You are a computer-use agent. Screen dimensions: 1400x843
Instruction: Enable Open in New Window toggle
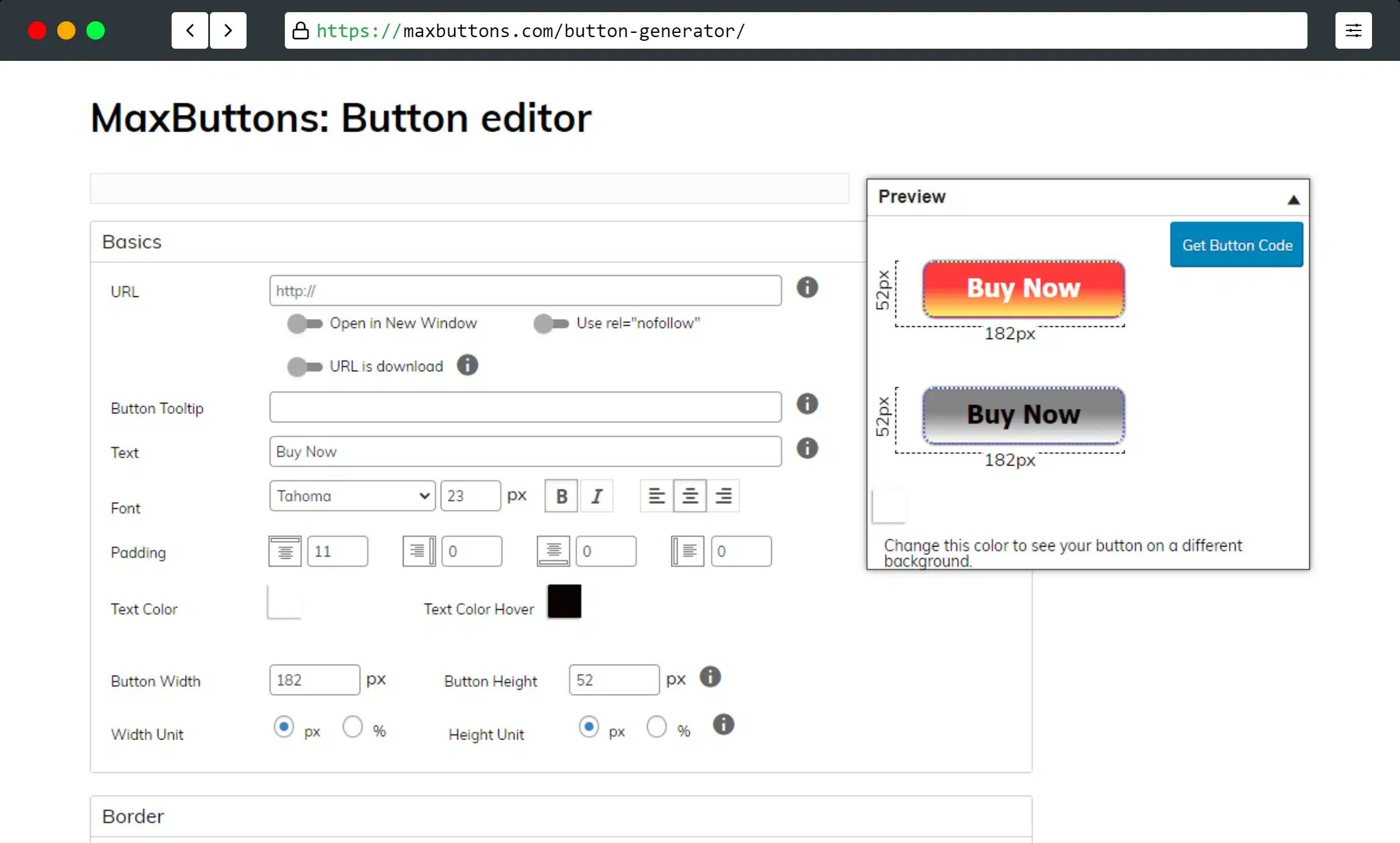(x=304, y=323)
